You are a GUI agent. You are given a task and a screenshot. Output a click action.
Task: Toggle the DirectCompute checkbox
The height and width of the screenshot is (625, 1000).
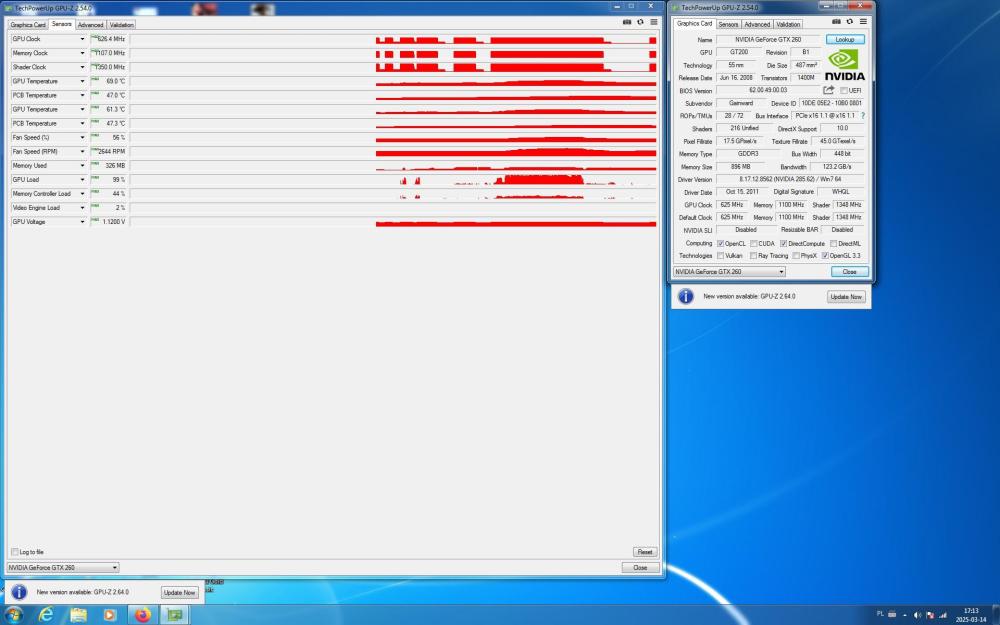pos(783,244)
